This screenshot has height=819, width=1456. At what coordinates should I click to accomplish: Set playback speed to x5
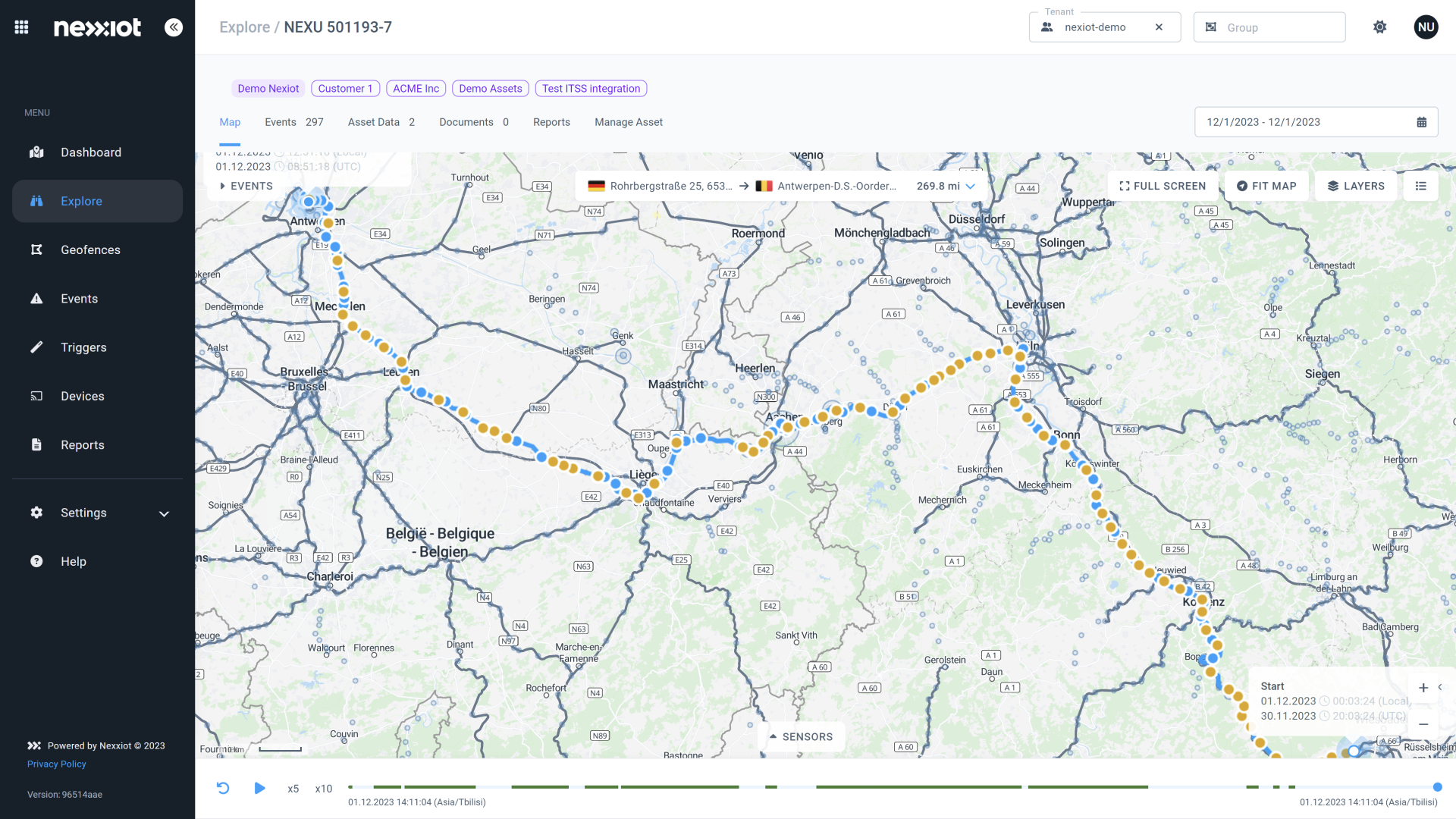pos(293,789)
